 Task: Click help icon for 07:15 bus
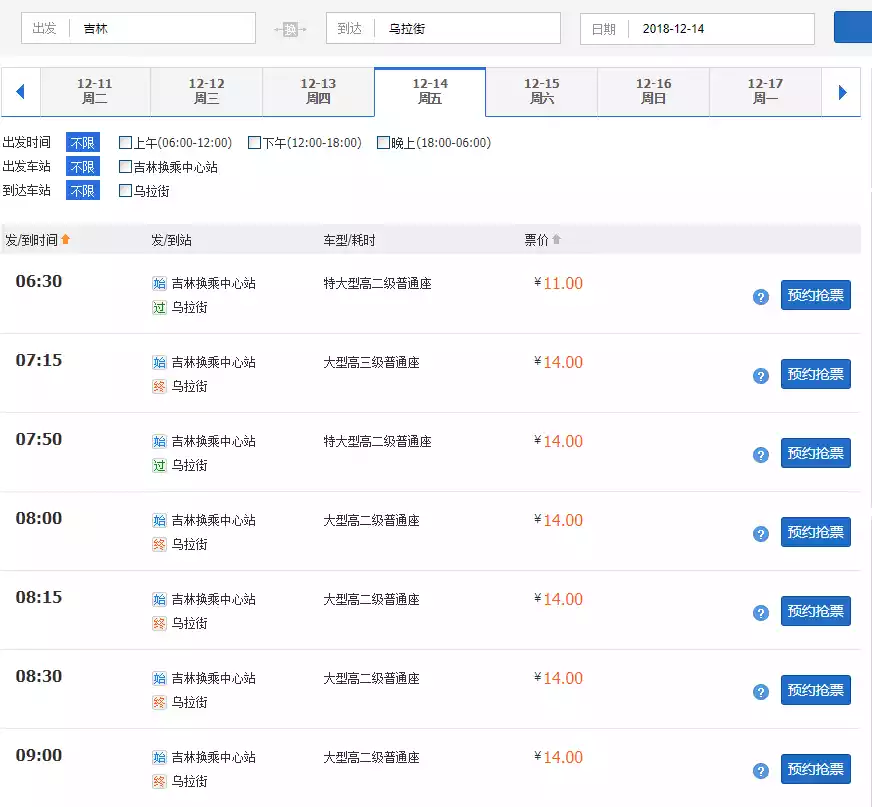(760, 376)
